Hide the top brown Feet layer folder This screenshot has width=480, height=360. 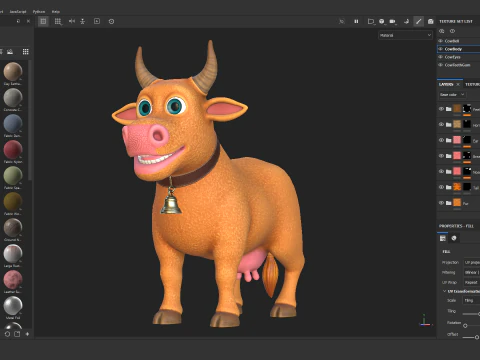(x=441, y=109)
